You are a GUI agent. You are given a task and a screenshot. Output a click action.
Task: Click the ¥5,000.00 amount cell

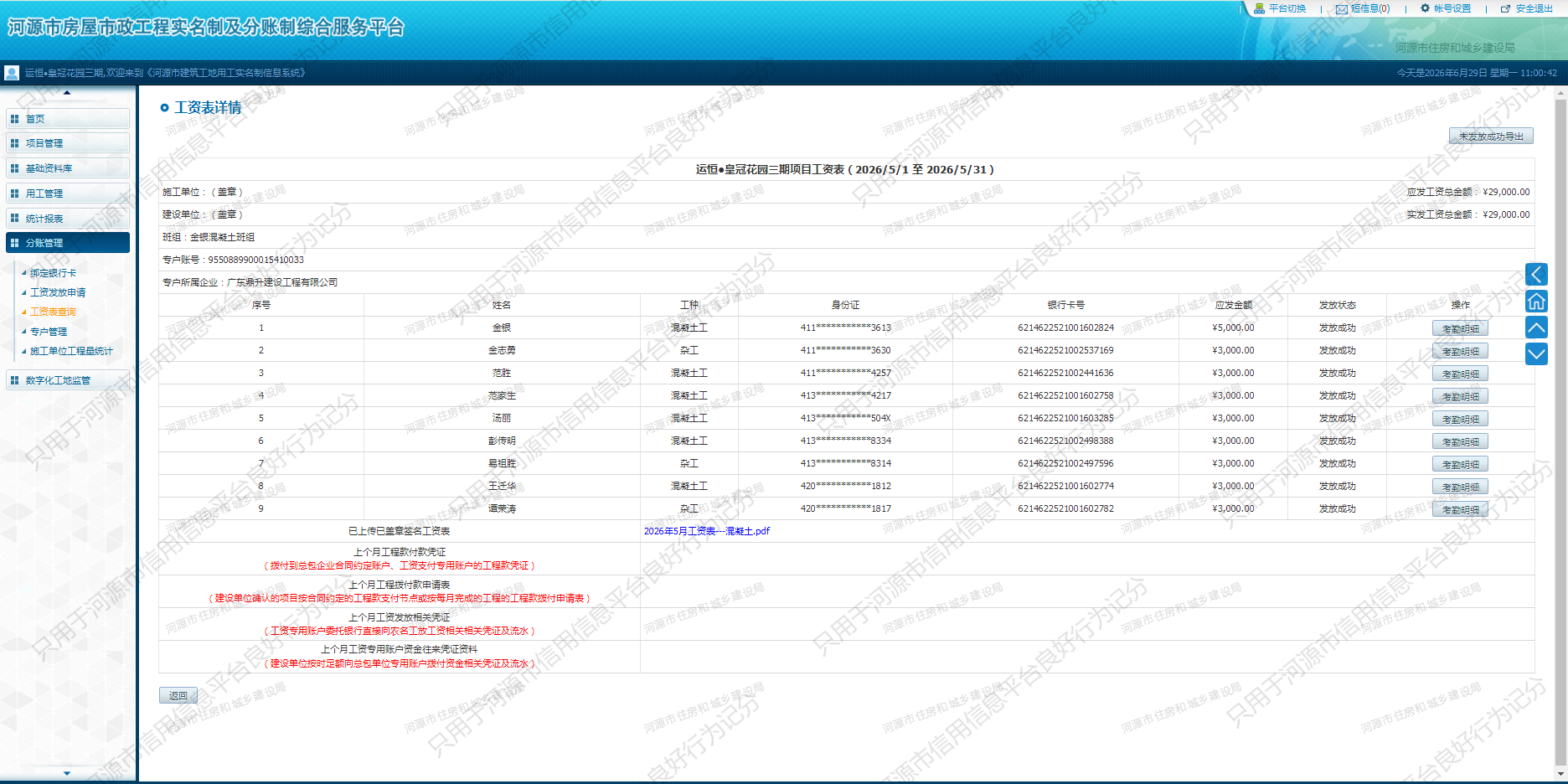click(x=1233, y=328)
